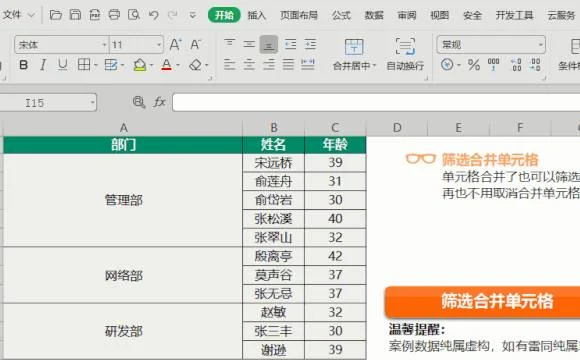The image size is (580, 360).
Task: Decrease font size with the smaller A
Action: (x=195, y=44)
